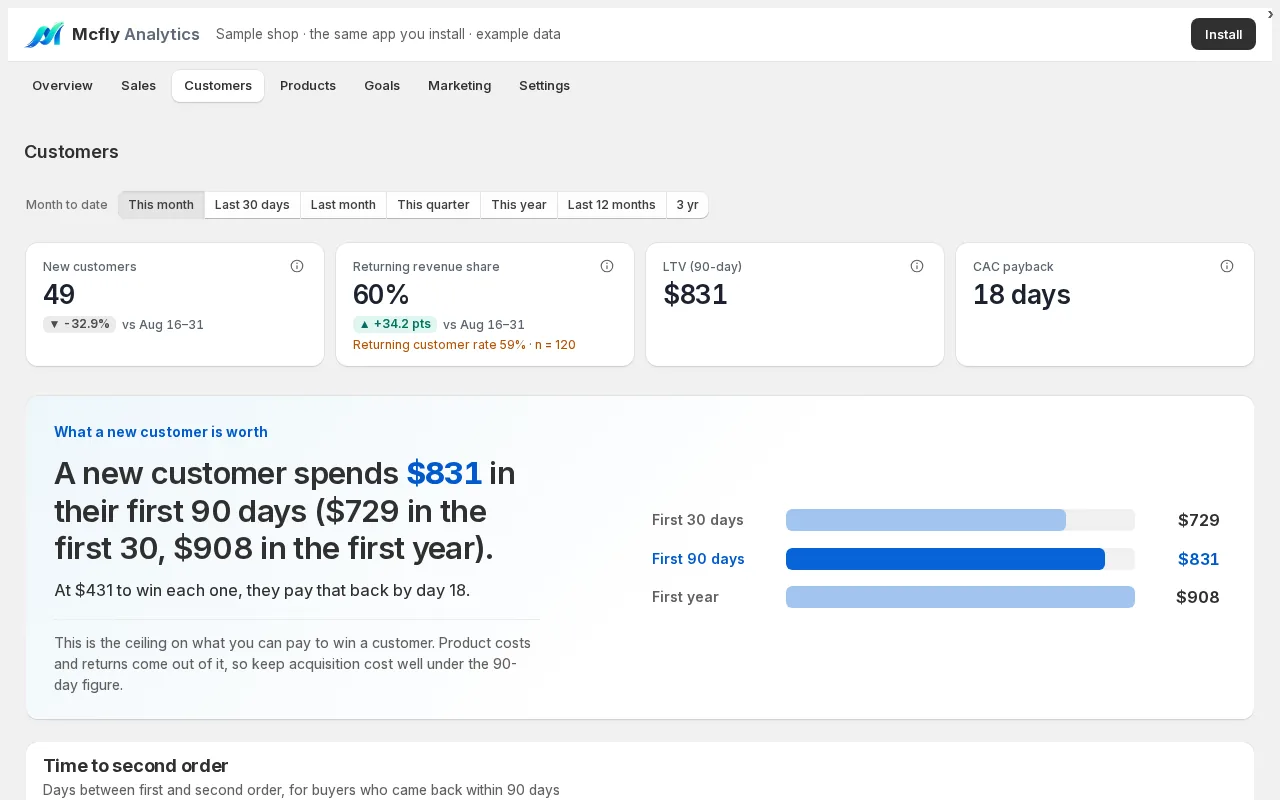Select the This month date range
Screen dimensions: 1280x800
click(161, 205)
